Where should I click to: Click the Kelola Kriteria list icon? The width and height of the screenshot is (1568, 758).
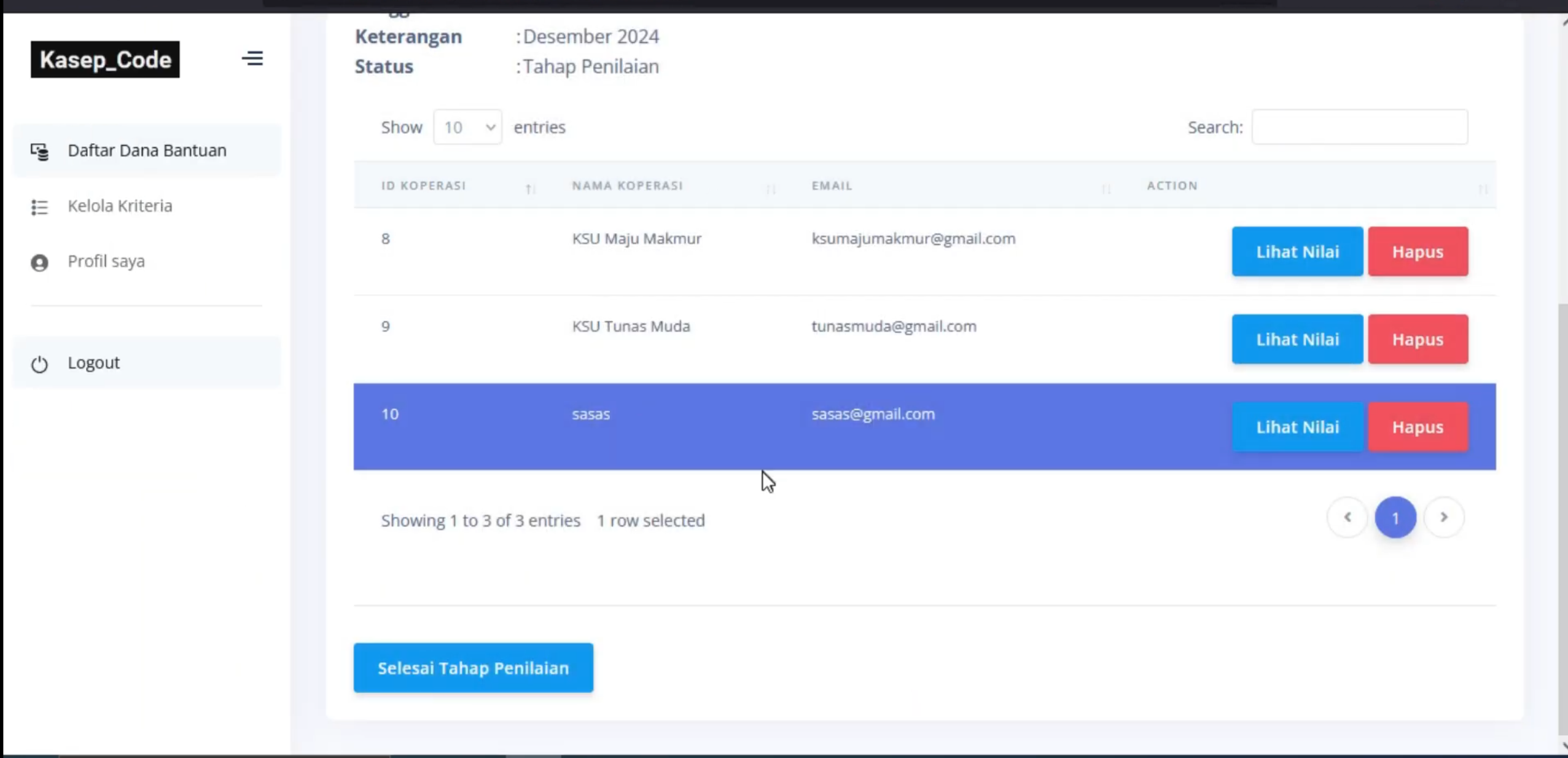click(39, 207)
